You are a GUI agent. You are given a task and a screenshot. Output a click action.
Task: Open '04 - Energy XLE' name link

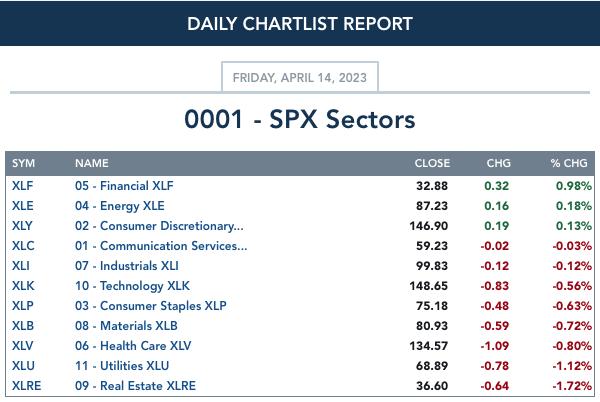point(119,206)
